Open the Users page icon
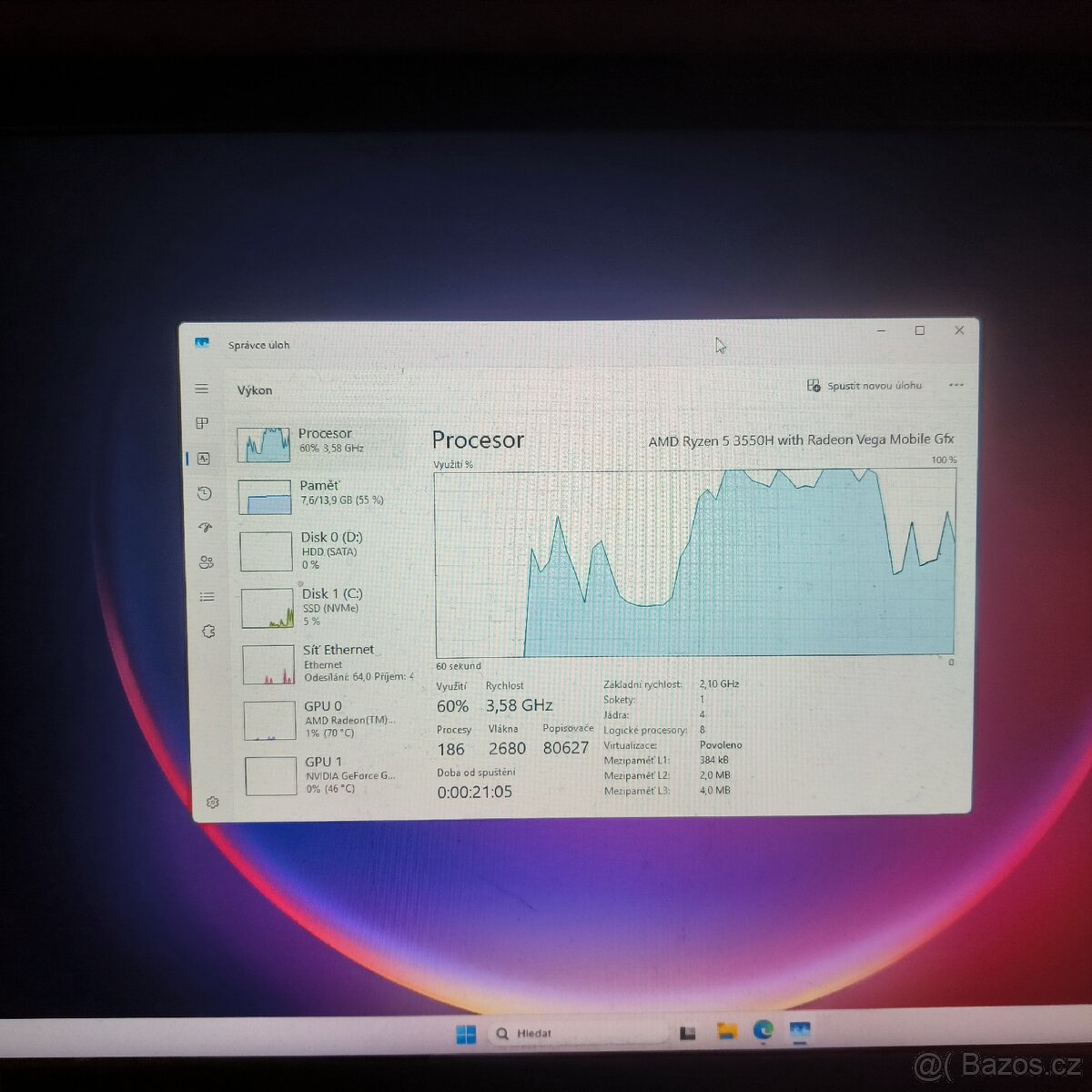The width and height of the screenshot is (1092, 1092). pyautogui.click(x=207, y=562)
